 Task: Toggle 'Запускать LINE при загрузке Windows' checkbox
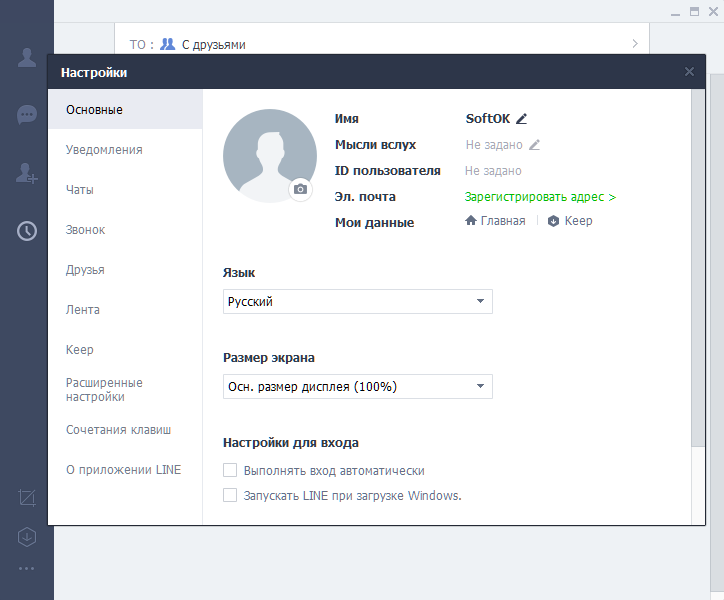pos(230,495)
